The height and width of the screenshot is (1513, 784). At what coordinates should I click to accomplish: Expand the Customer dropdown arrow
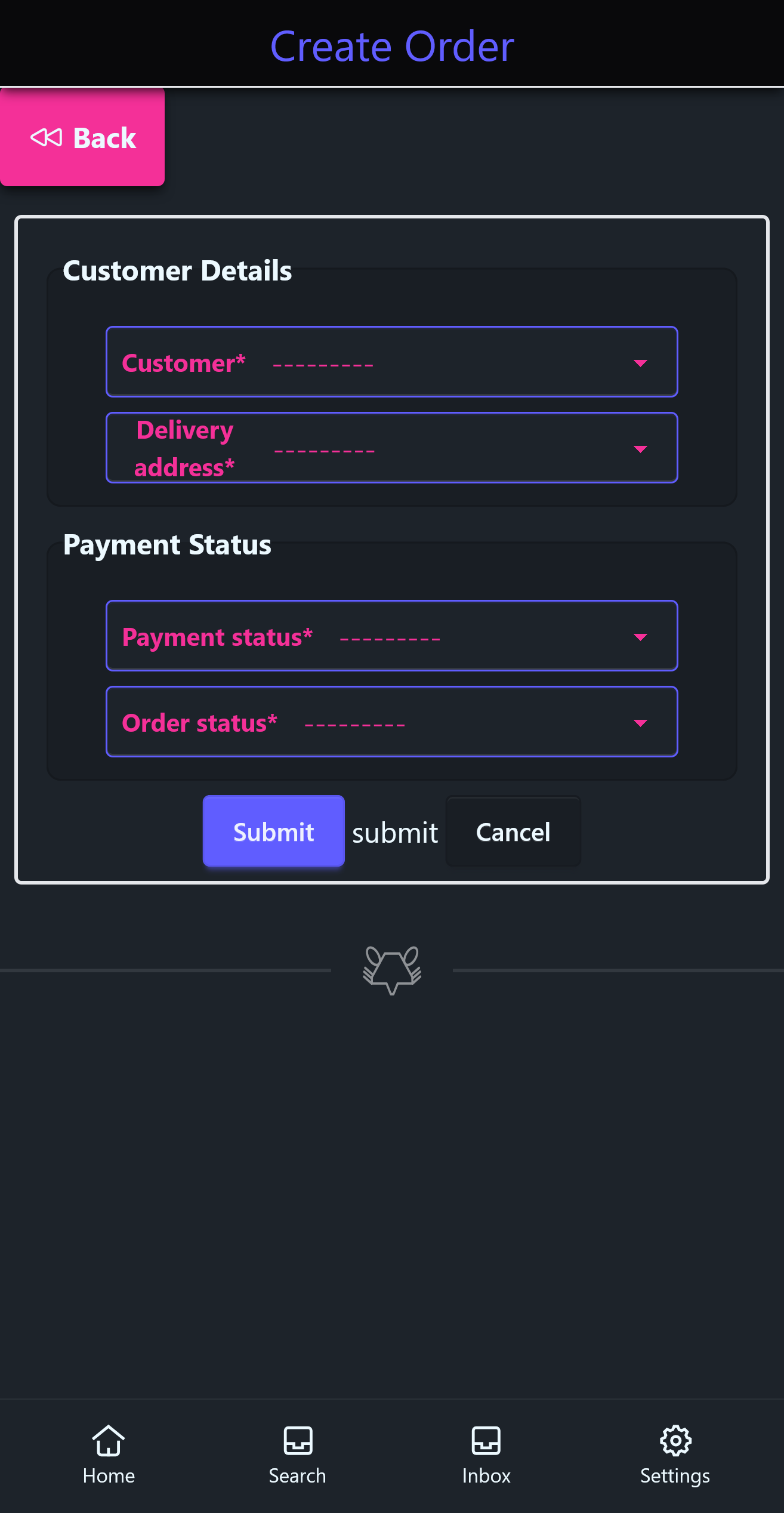point(640,363)
